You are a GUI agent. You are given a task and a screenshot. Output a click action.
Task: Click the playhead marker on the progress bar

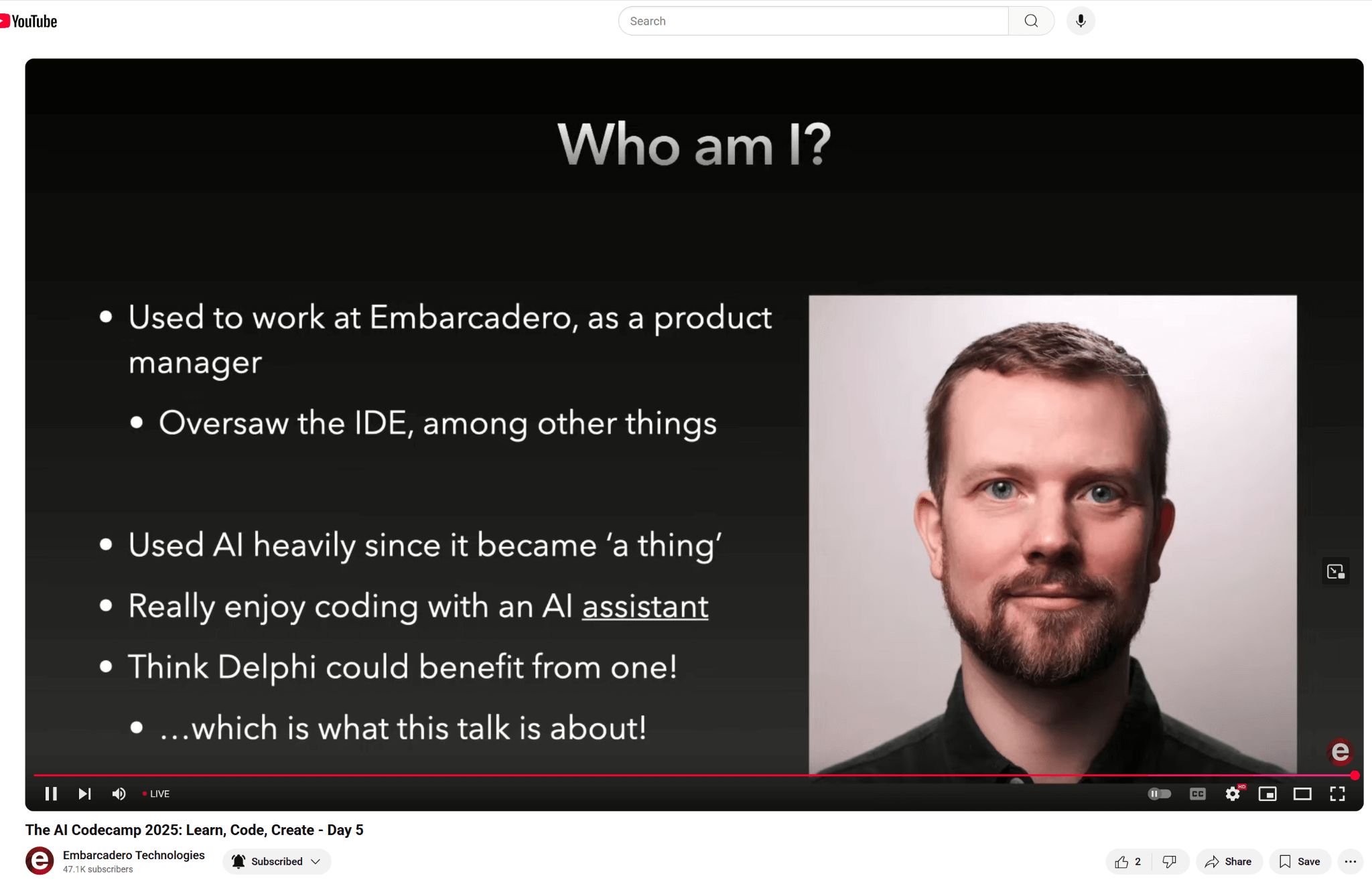pos(1355,775)
